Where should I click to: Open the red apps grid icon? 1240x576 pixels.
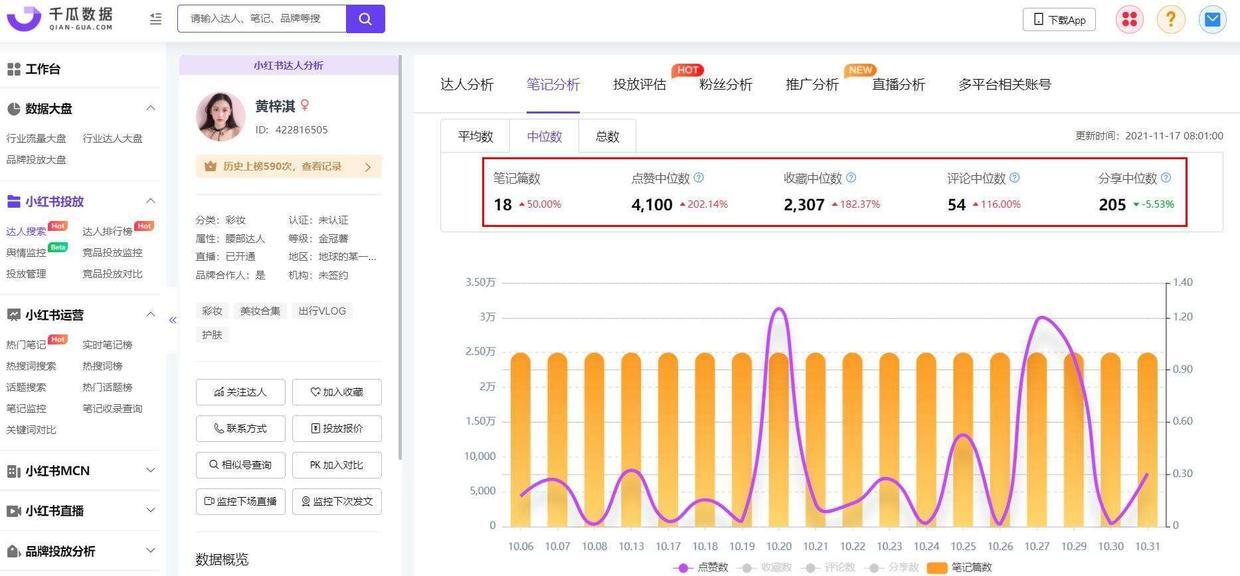1129,20
